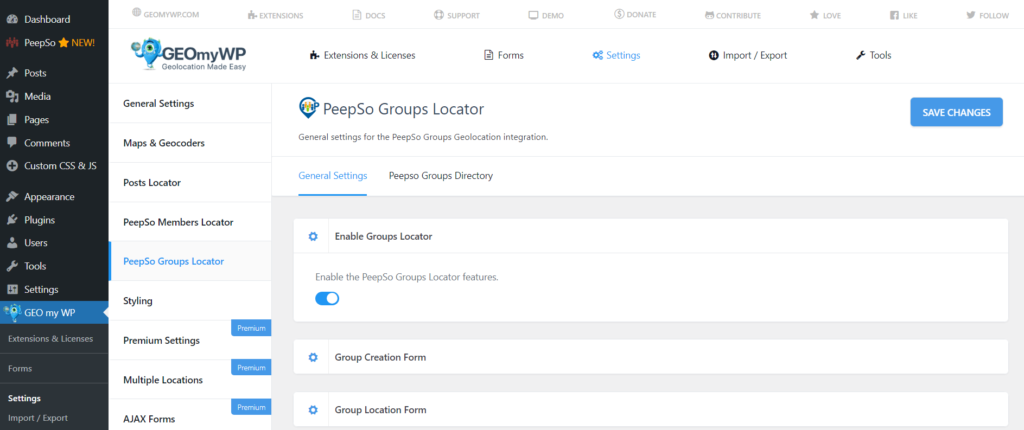Expand the Group Location Form section
This screenshot has height=430, width=1024.
coord(650,410)
